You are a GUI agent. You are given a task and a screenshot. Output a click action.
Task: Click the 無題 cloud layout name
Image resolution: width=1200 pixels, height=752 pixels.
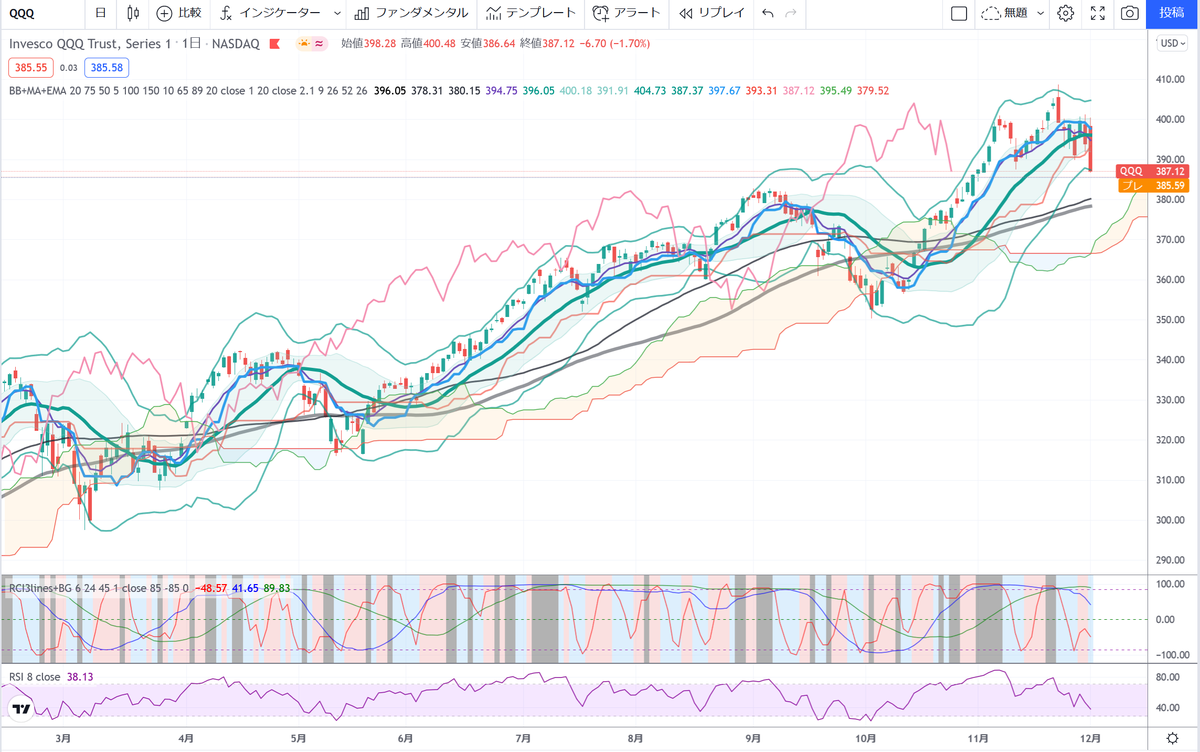click(1005, 13)
